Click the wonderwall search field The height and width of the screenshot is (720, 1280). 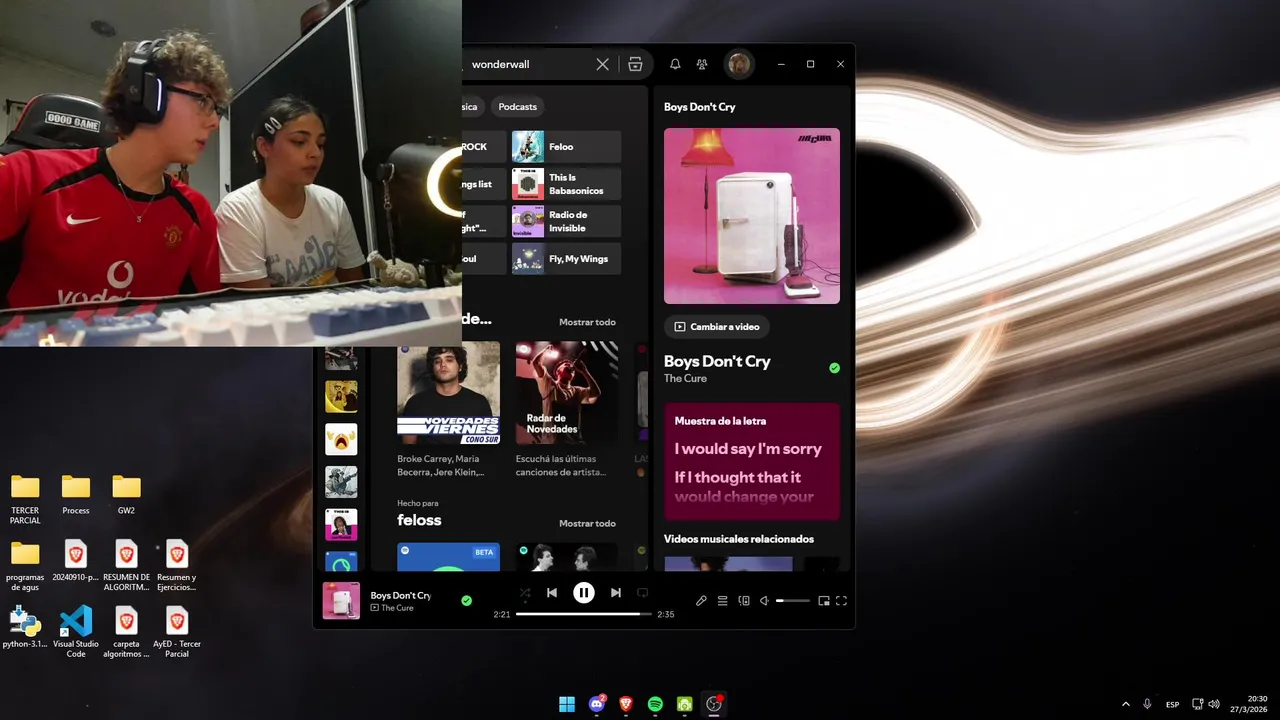coord(530,64)
